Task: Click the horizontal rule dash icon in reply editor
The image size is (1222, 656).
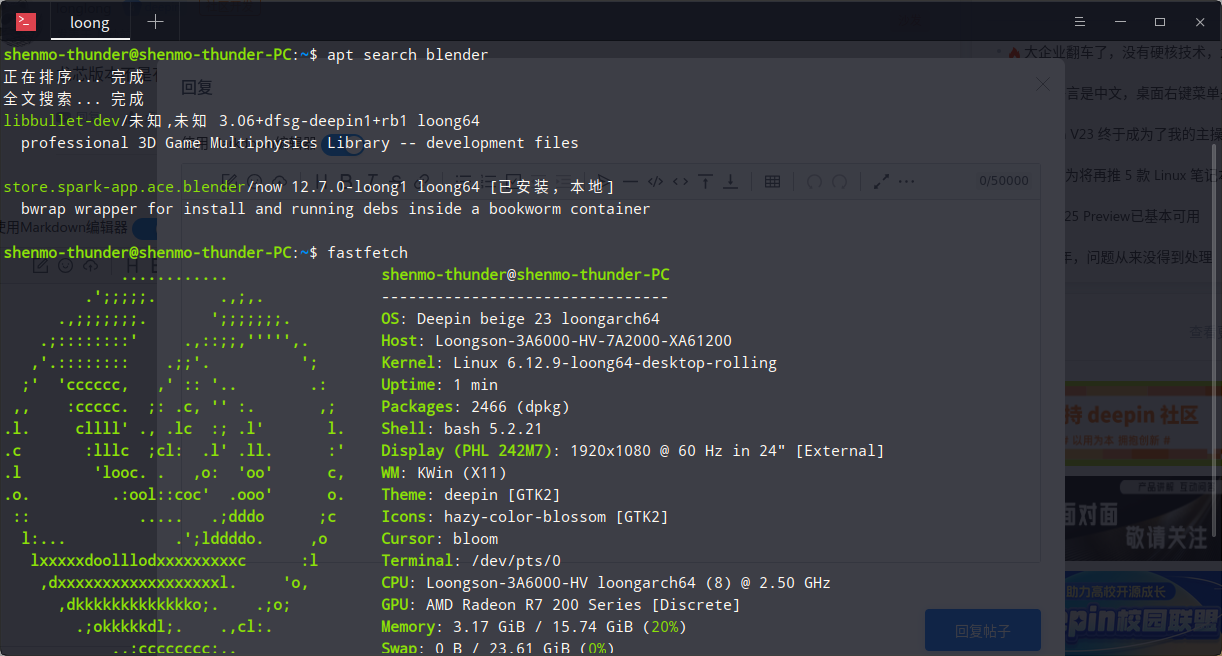Action: (630, 181)
